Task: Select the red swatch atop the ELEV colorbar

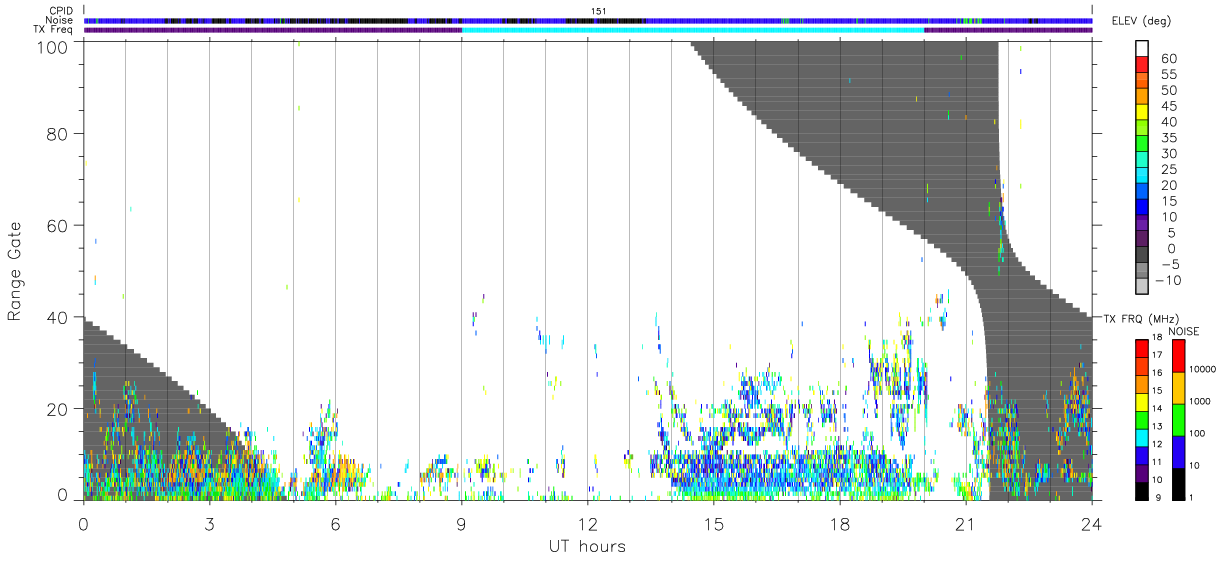Action: (1142, 66)
